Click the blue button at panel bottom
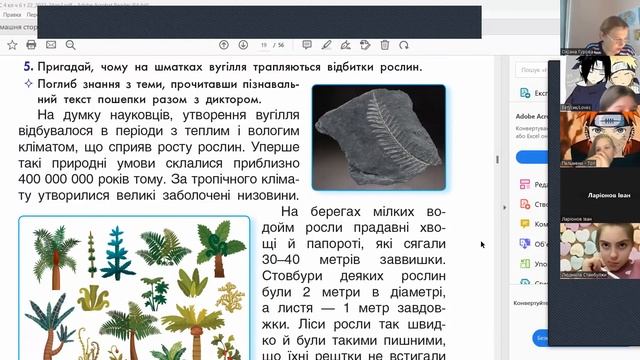The height and width of the screenshot is (360, 640). pyautogui.click(x=540, y=338)
